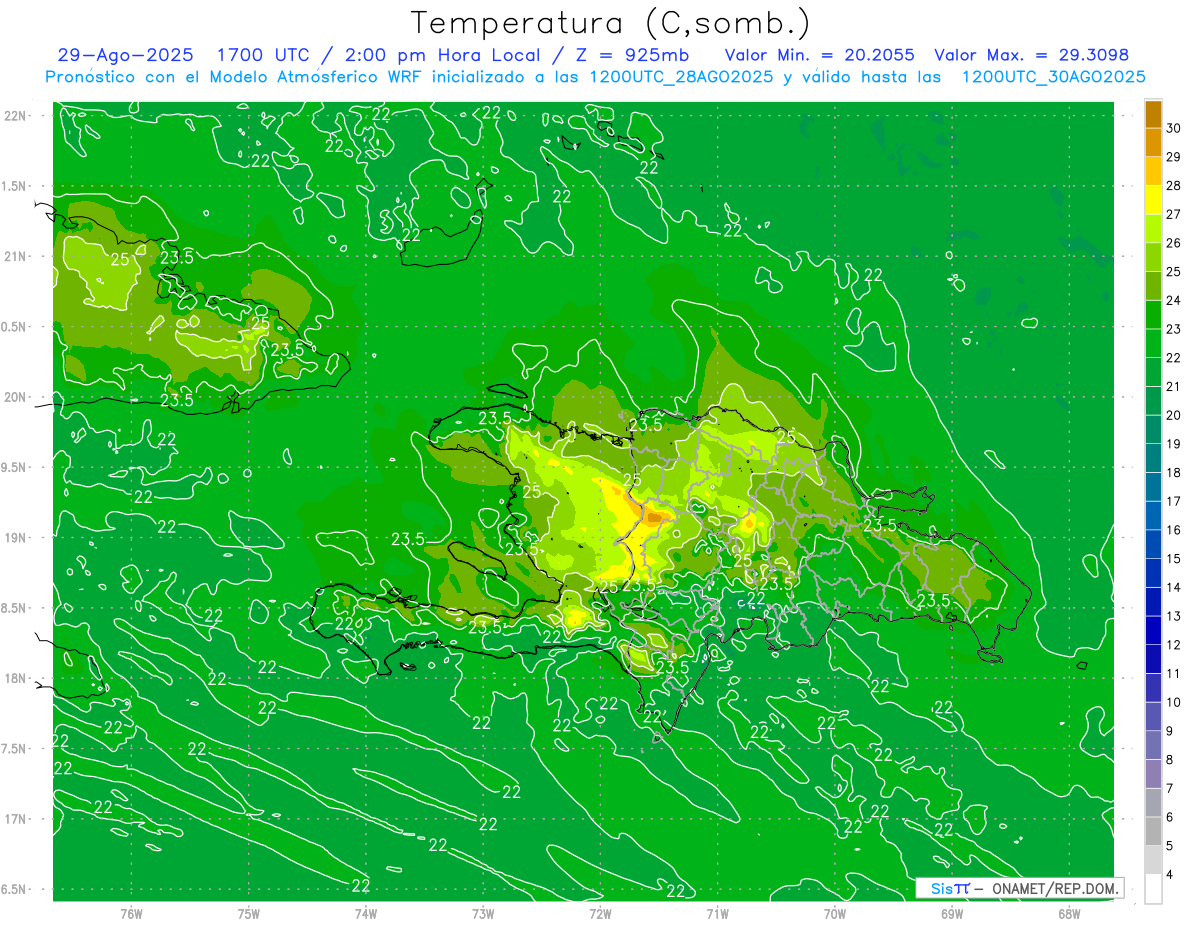The image size is (1200, 927).
Task: Click the "72W" longitude axis label
Action: [600, 914]
